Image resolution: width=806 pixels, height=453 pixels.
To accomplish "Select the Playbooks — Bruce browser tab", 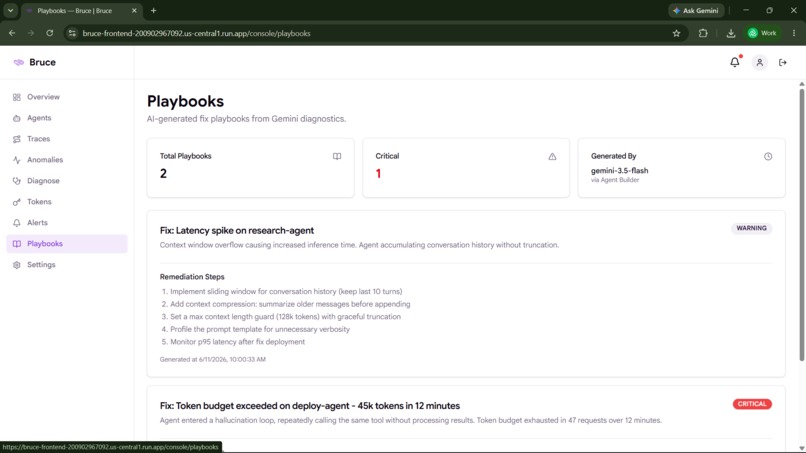I will [x=81, y=10].
